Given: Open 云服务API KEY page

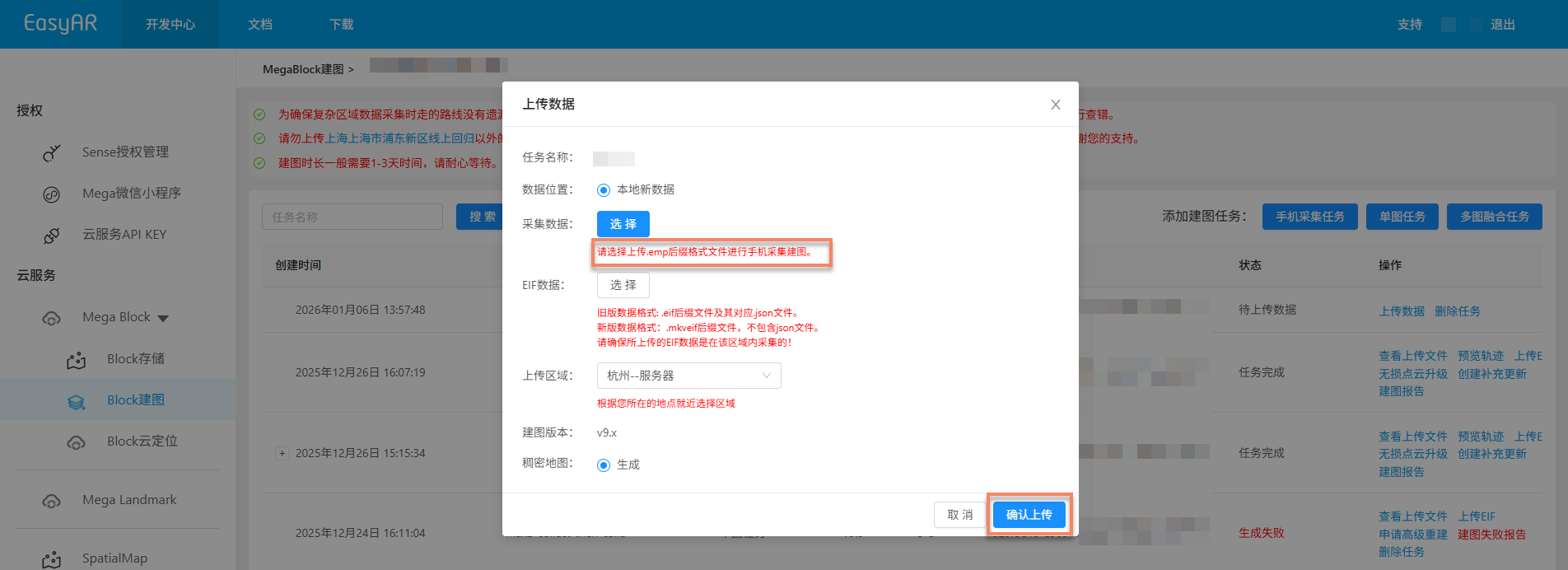Looking at the screenshot, I should (x=124, y=234).
